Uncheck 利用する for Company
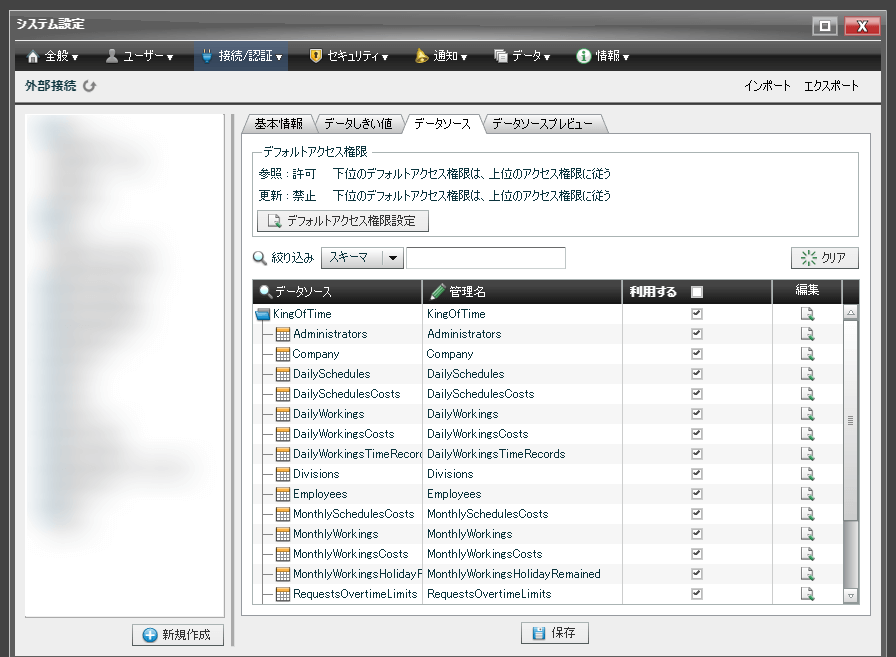 point(697,354)
